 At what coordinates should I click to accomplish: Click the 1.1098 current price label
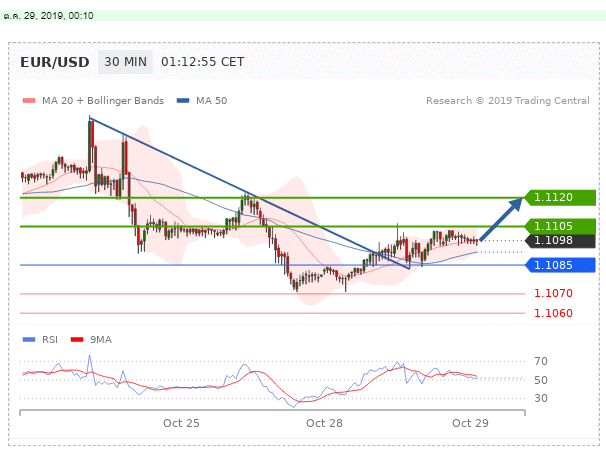point(560,240)
